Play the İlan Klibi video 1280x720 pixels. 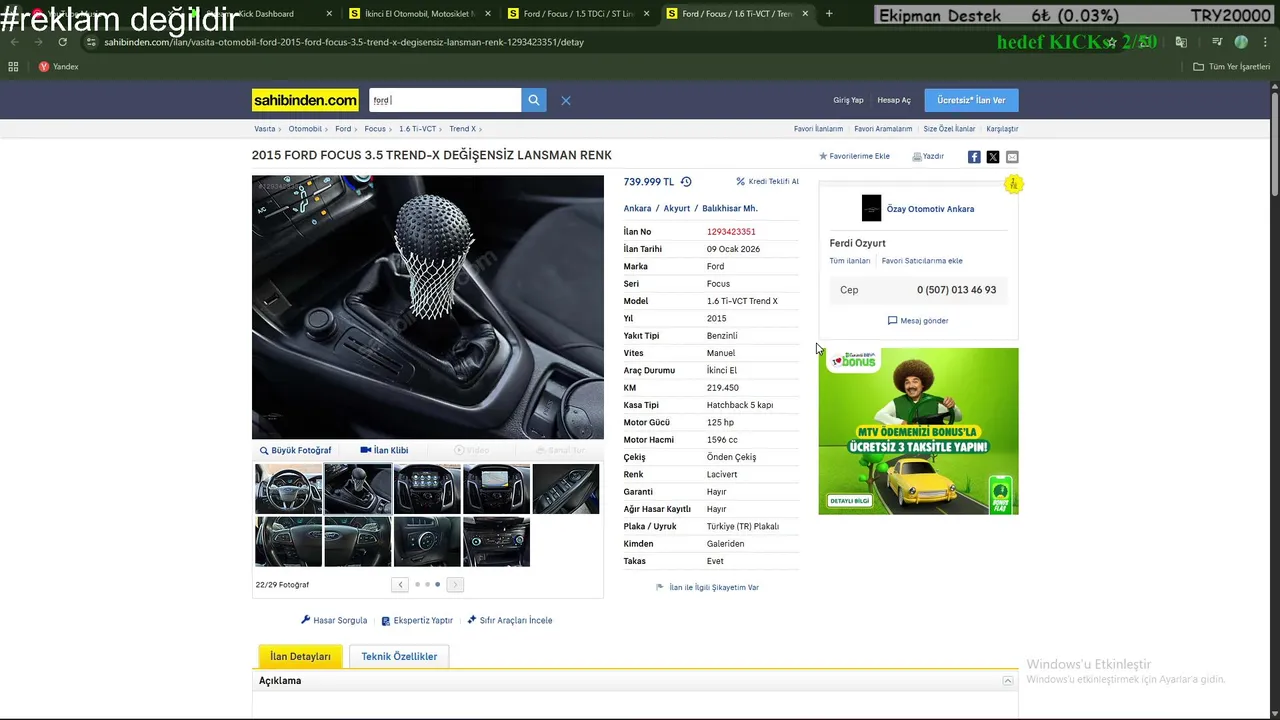pyautogui.click(x=384, y=450)
